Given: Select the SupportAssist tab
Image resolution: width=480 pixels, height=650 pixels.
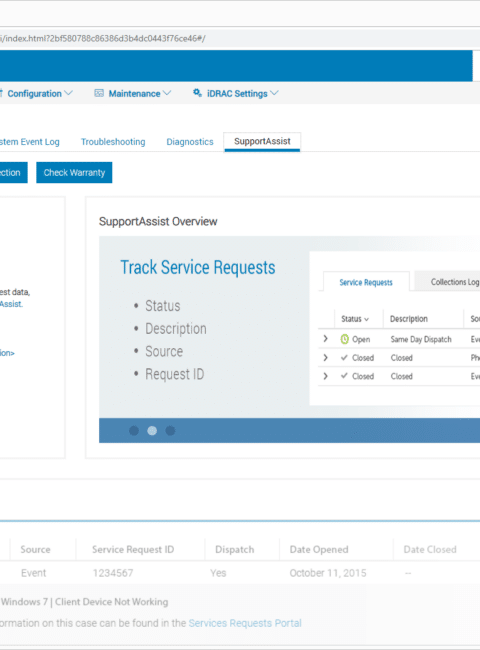Looking at the screenshot, I should 262,142.
